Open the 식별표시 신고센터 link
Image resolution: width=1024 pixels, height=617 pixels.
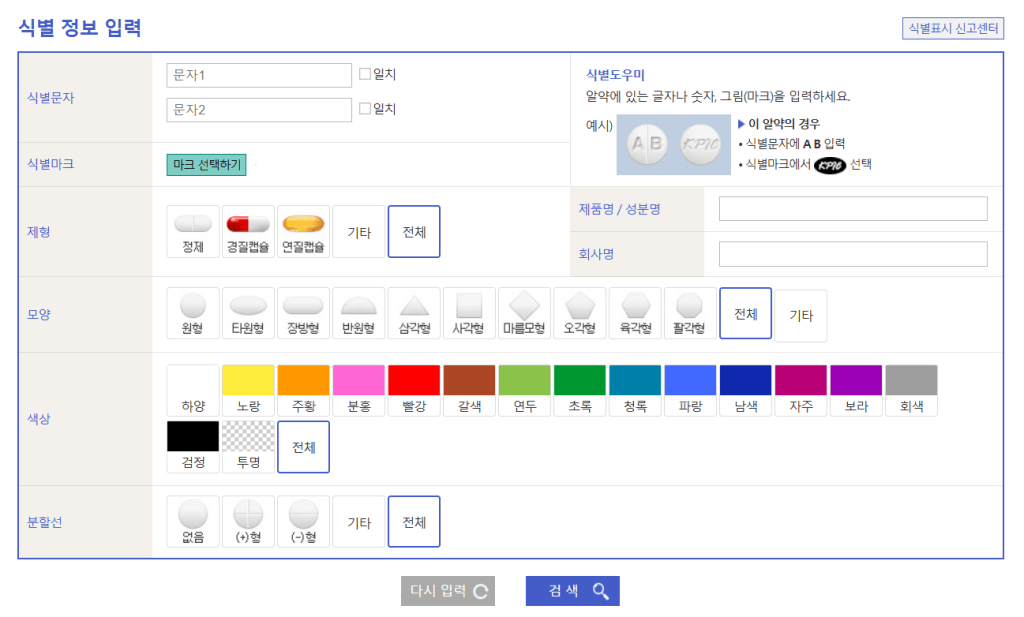pyautogui.click(x=952, y=28)
